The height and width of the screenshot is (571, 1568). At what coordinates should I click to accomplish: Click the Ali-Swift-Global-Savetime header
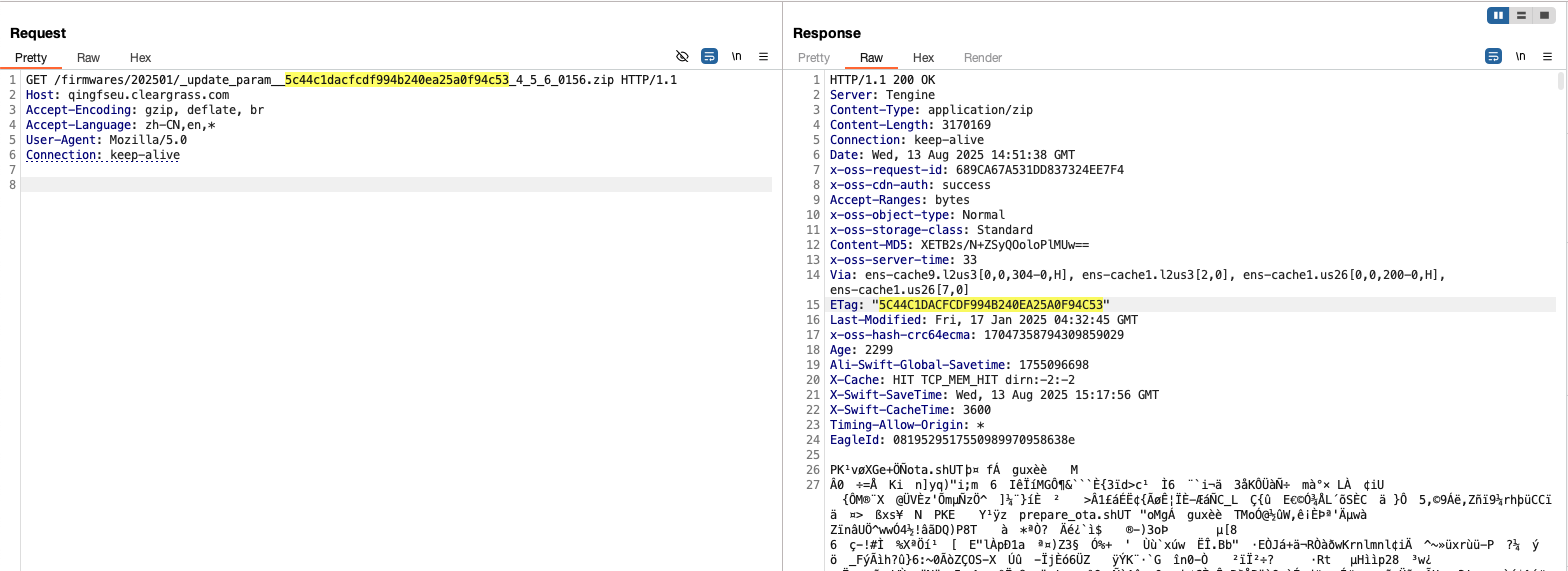959,365
